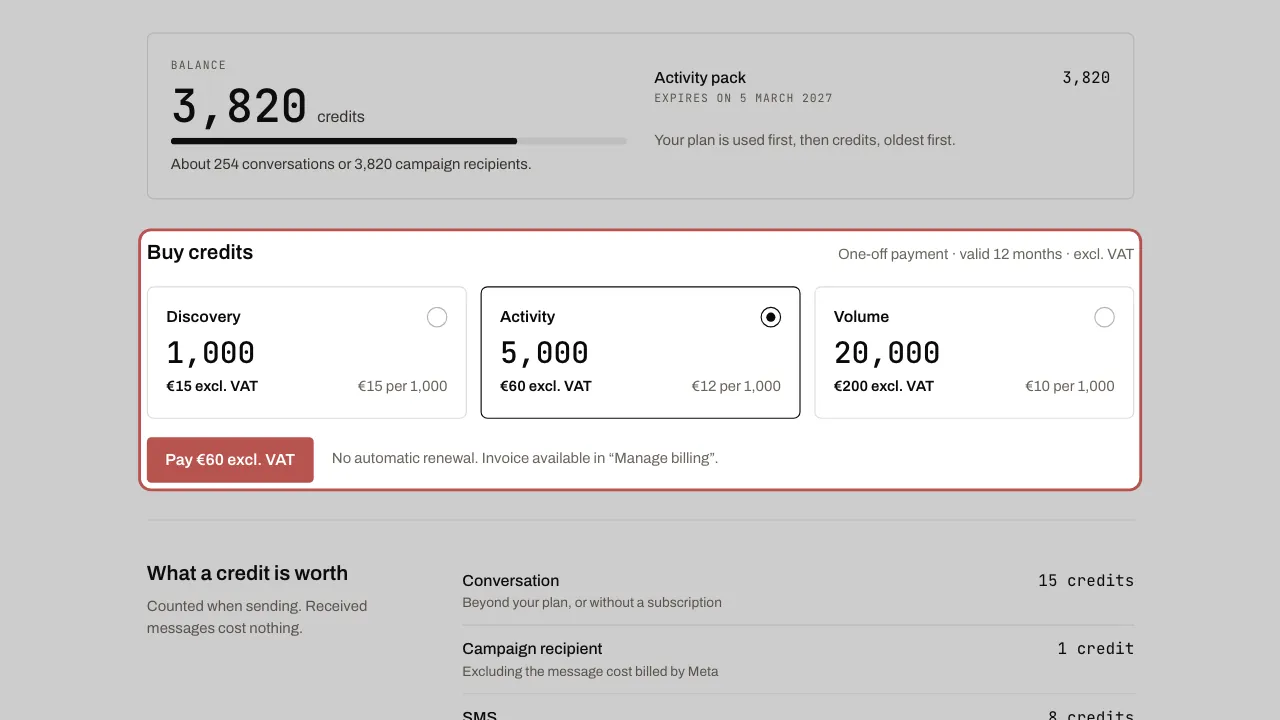Click the €200 excl. VAT price

[884, 386]
